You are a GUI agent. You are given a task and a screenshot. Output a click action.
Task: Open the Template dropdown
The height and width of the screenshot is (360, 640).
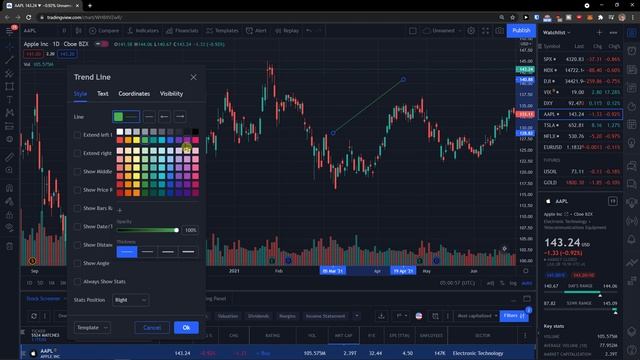(92, 327)
